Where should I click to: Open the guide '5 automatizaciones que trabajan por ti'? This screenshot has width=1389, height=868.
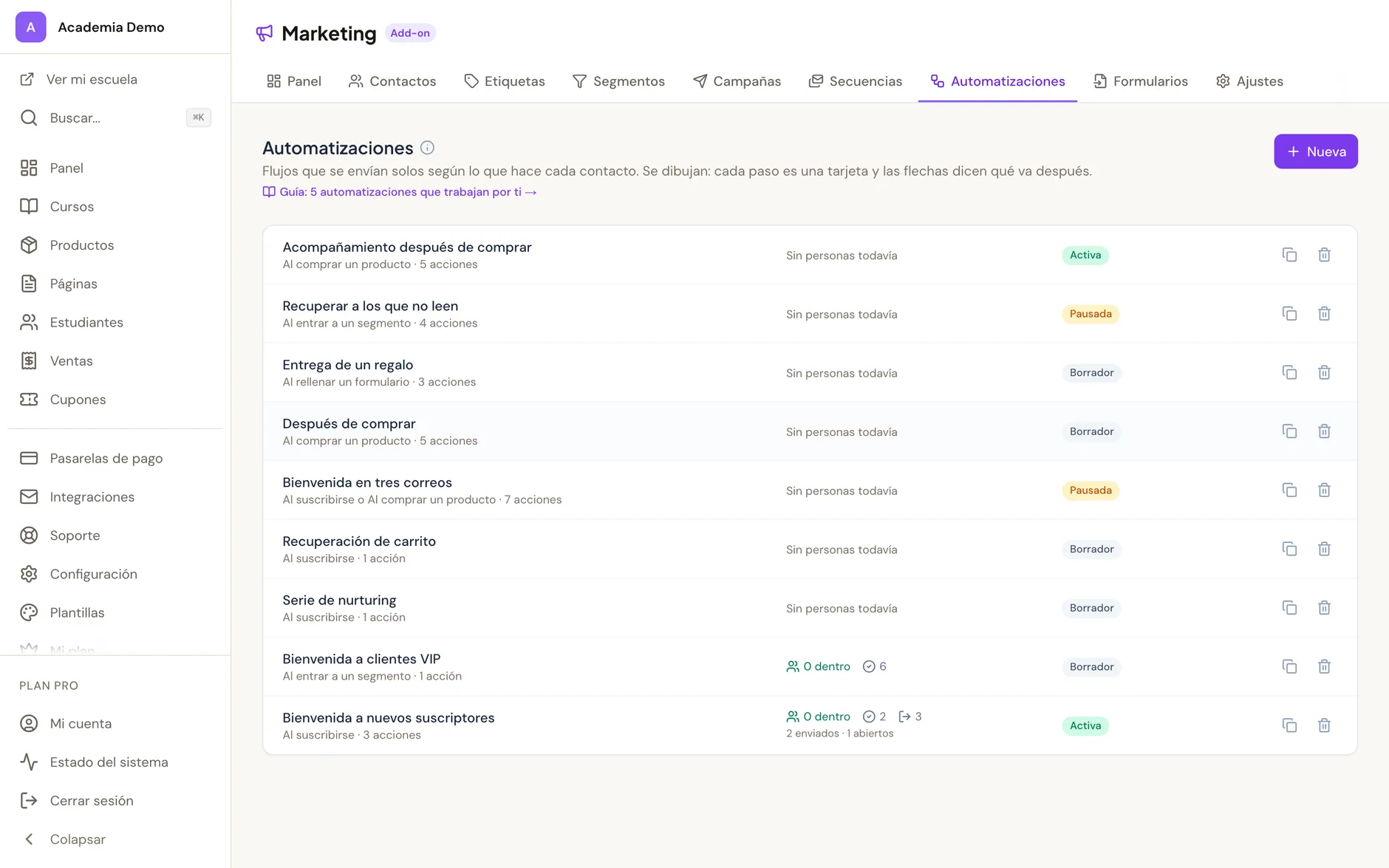click(400, 192)
